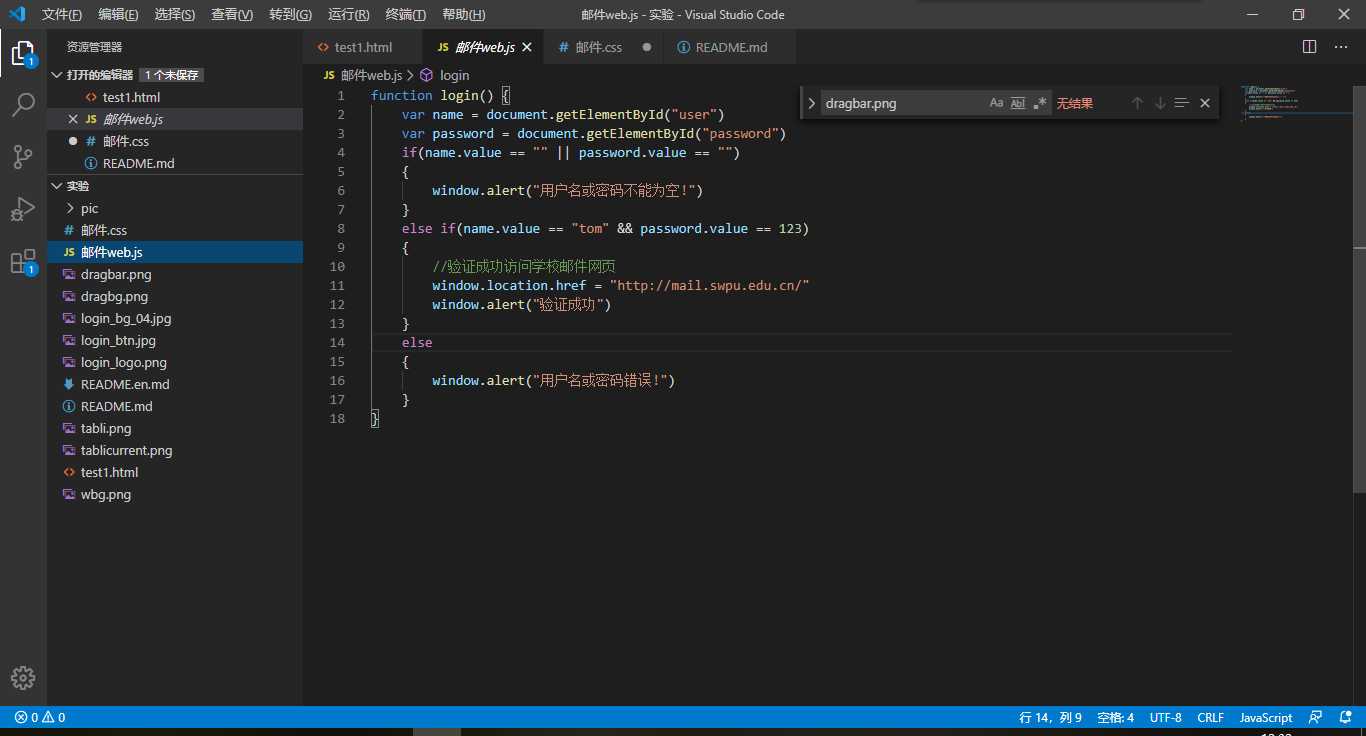Open the 查看(V) menu
The height and width of the screenshot is (736, 1366).
[x=232, y=15]
